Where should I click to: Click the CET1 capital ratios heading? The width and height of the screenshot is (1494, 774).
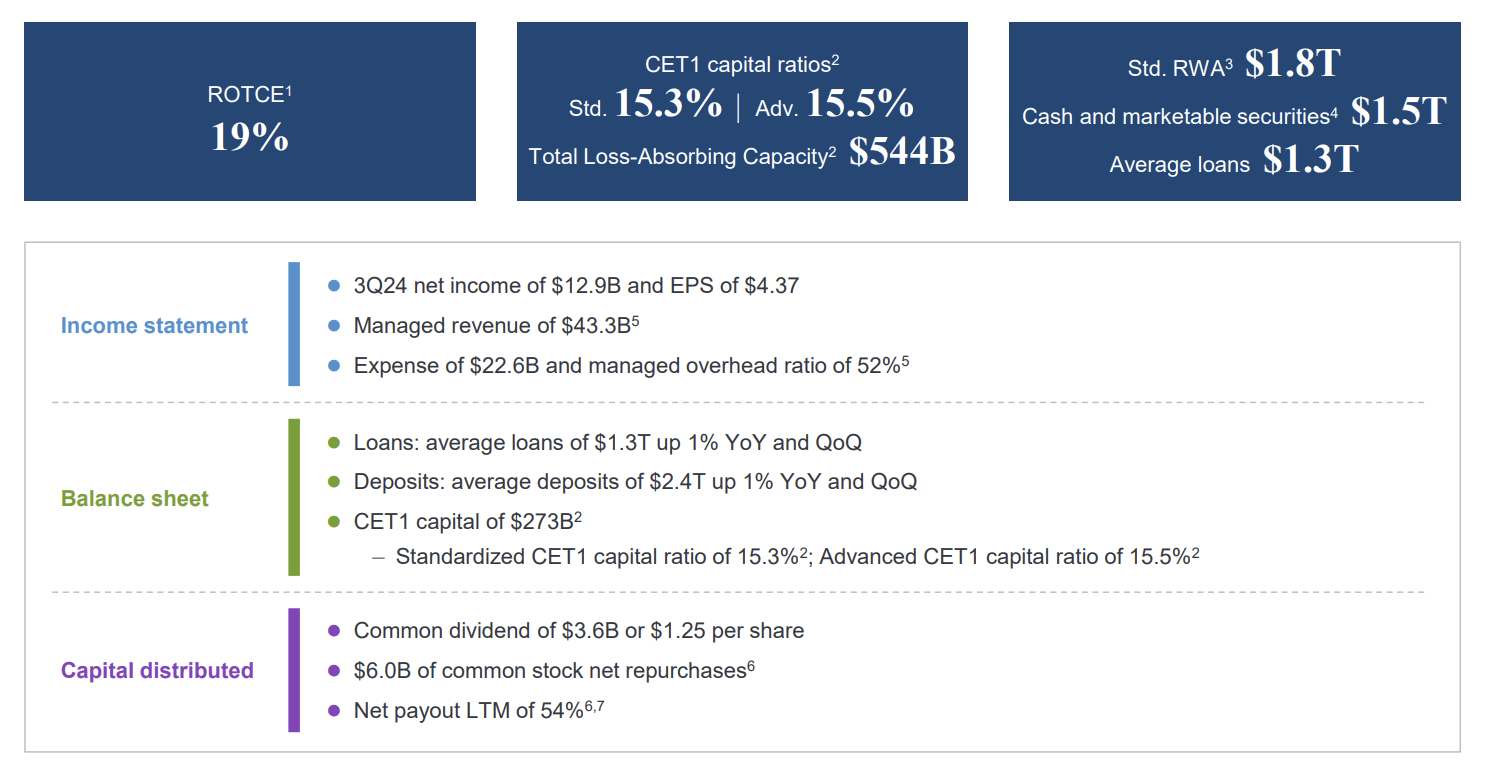coord(742,65)
